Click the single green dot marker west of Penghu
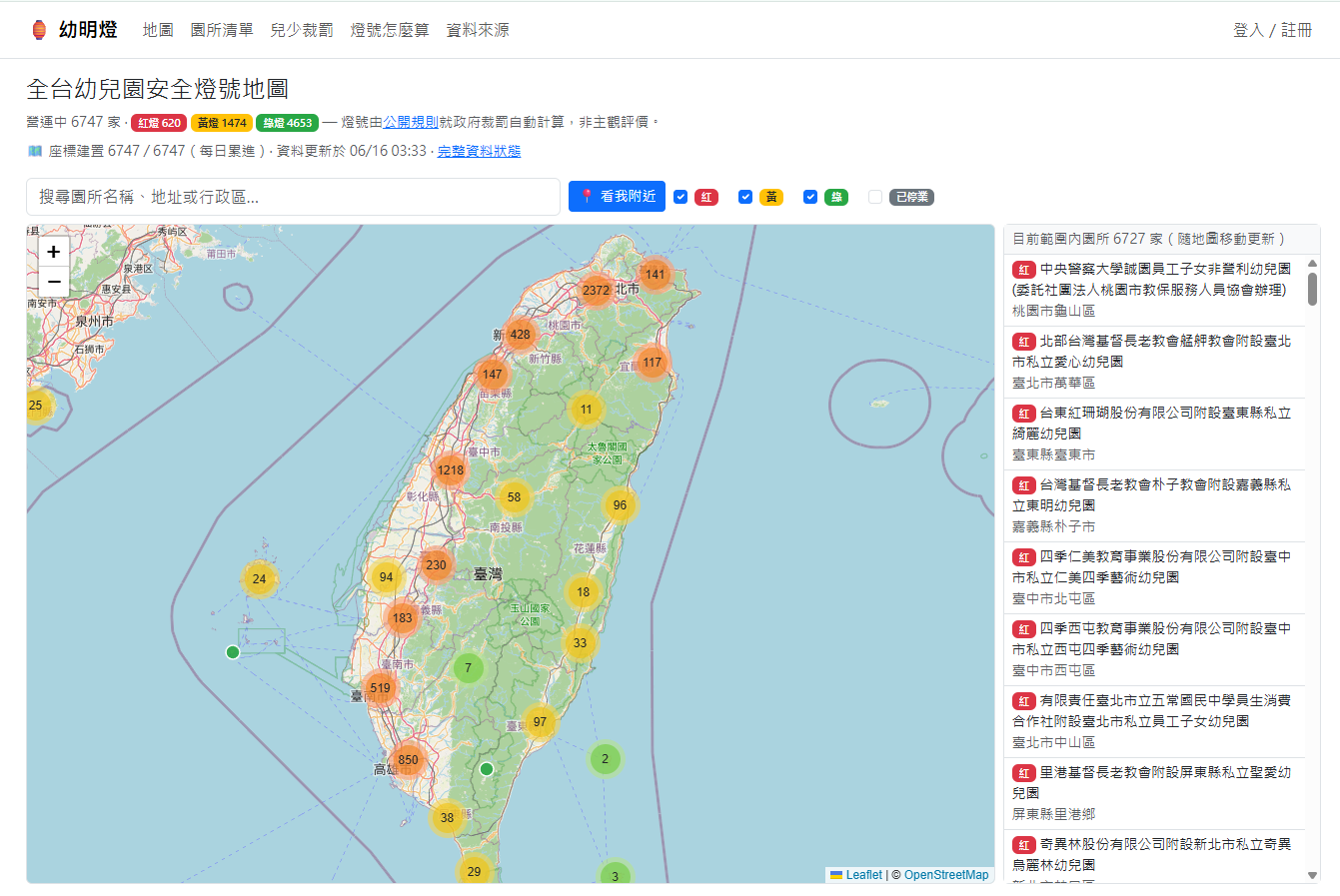 point(233,652)
